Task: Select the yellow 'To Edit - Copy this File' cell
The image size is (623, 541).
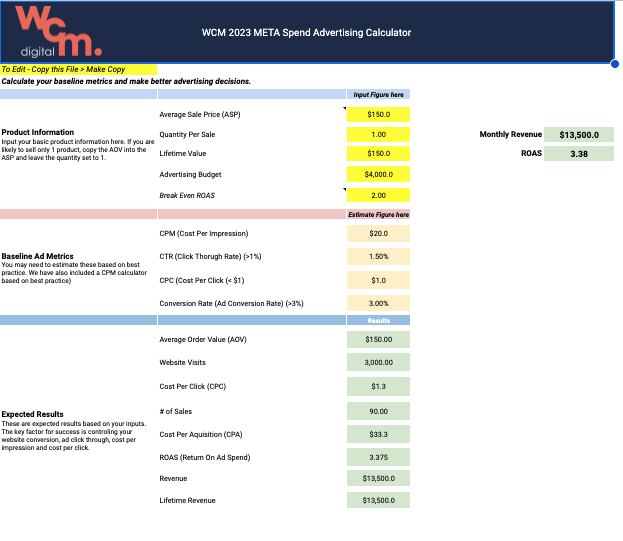Action: (x=79, y=70)
